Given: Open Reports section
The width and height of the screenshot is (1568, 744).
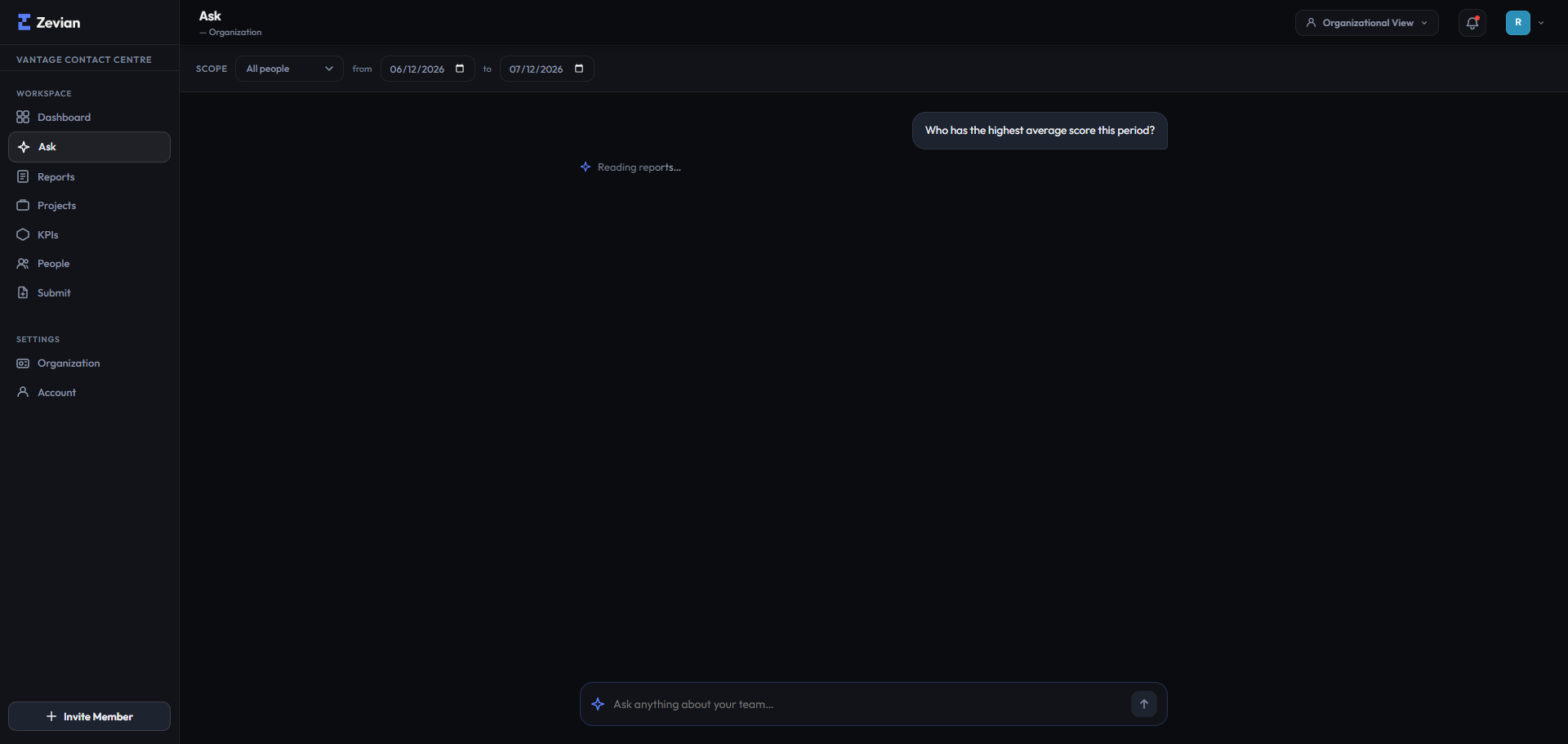Looking at the screenshot, I should (89, 176).
